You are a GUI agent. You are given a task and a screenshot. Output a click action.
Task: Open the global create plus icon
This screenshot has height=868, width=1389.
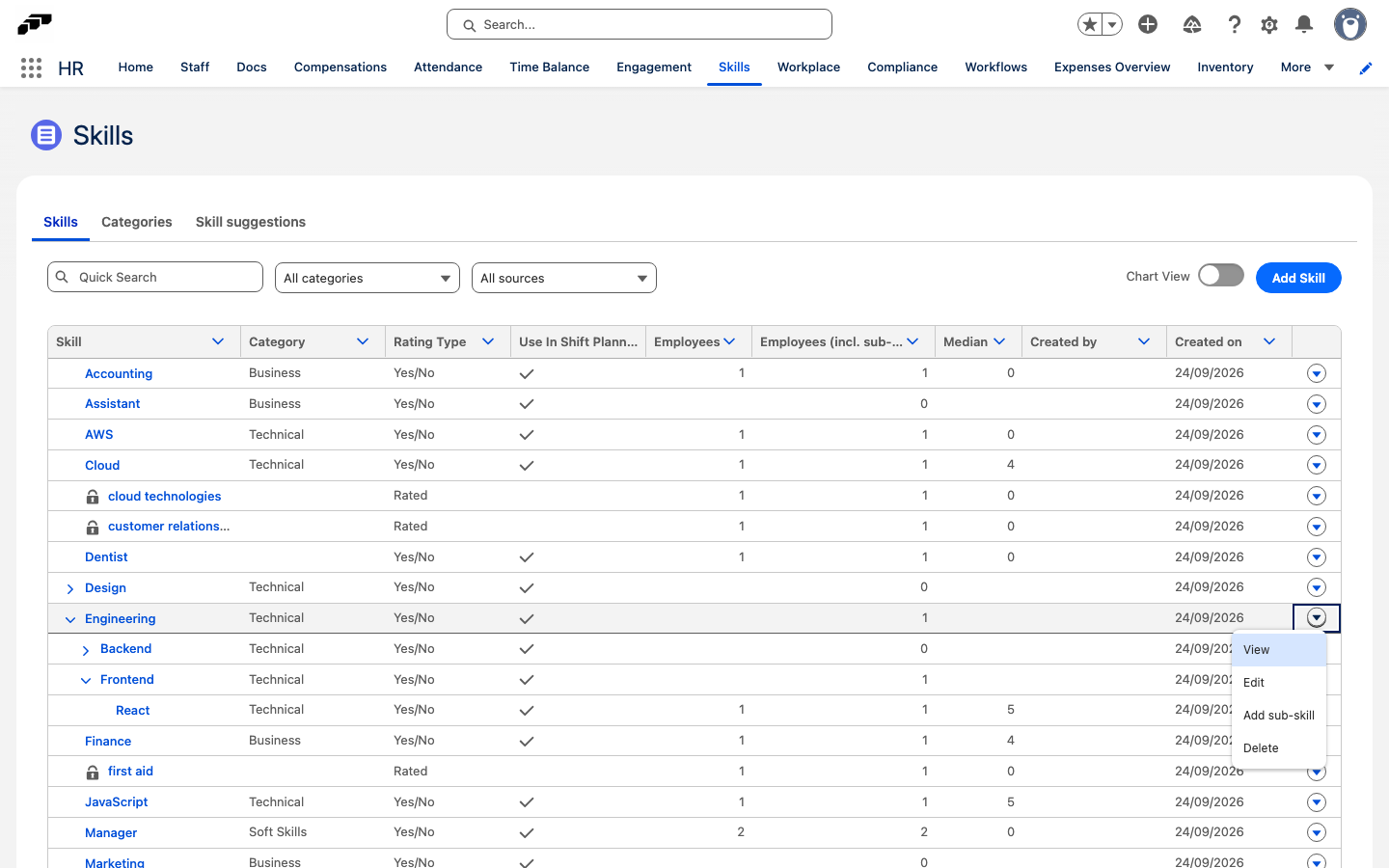pos(1148,24)
